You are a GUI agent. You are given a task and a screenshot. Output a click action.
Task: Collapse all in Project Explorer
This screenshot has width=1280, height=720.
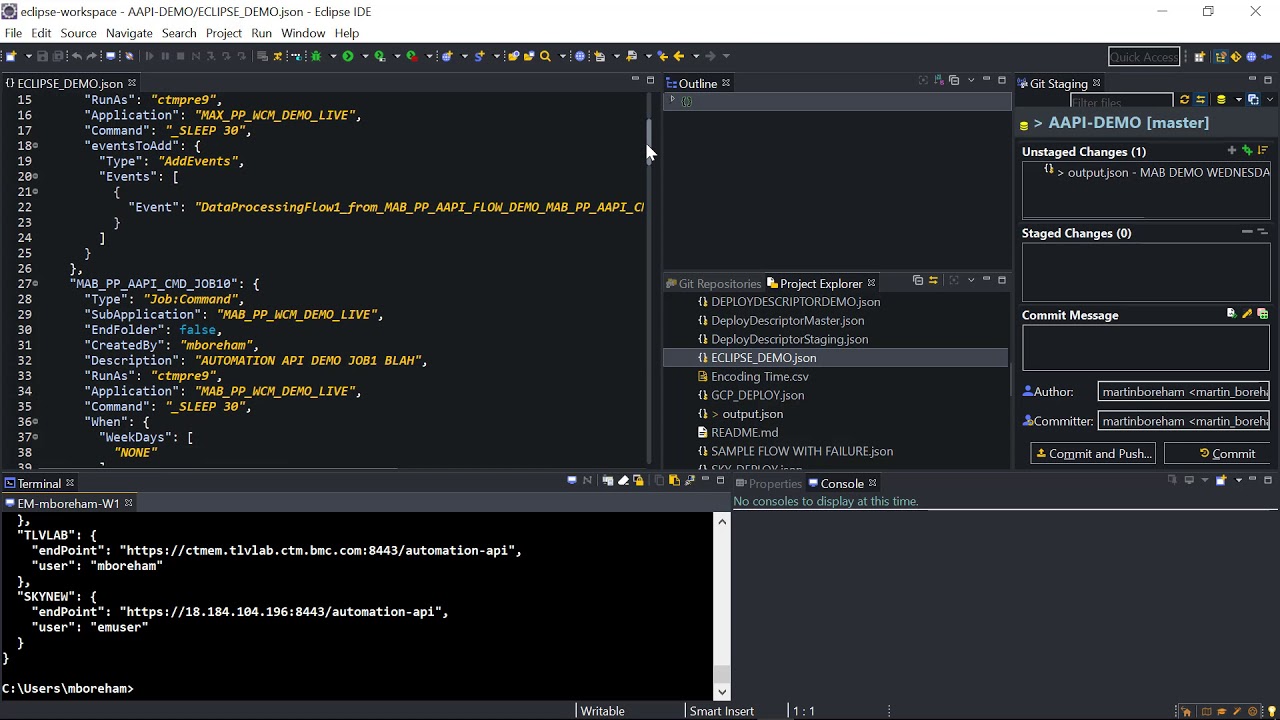918,281
